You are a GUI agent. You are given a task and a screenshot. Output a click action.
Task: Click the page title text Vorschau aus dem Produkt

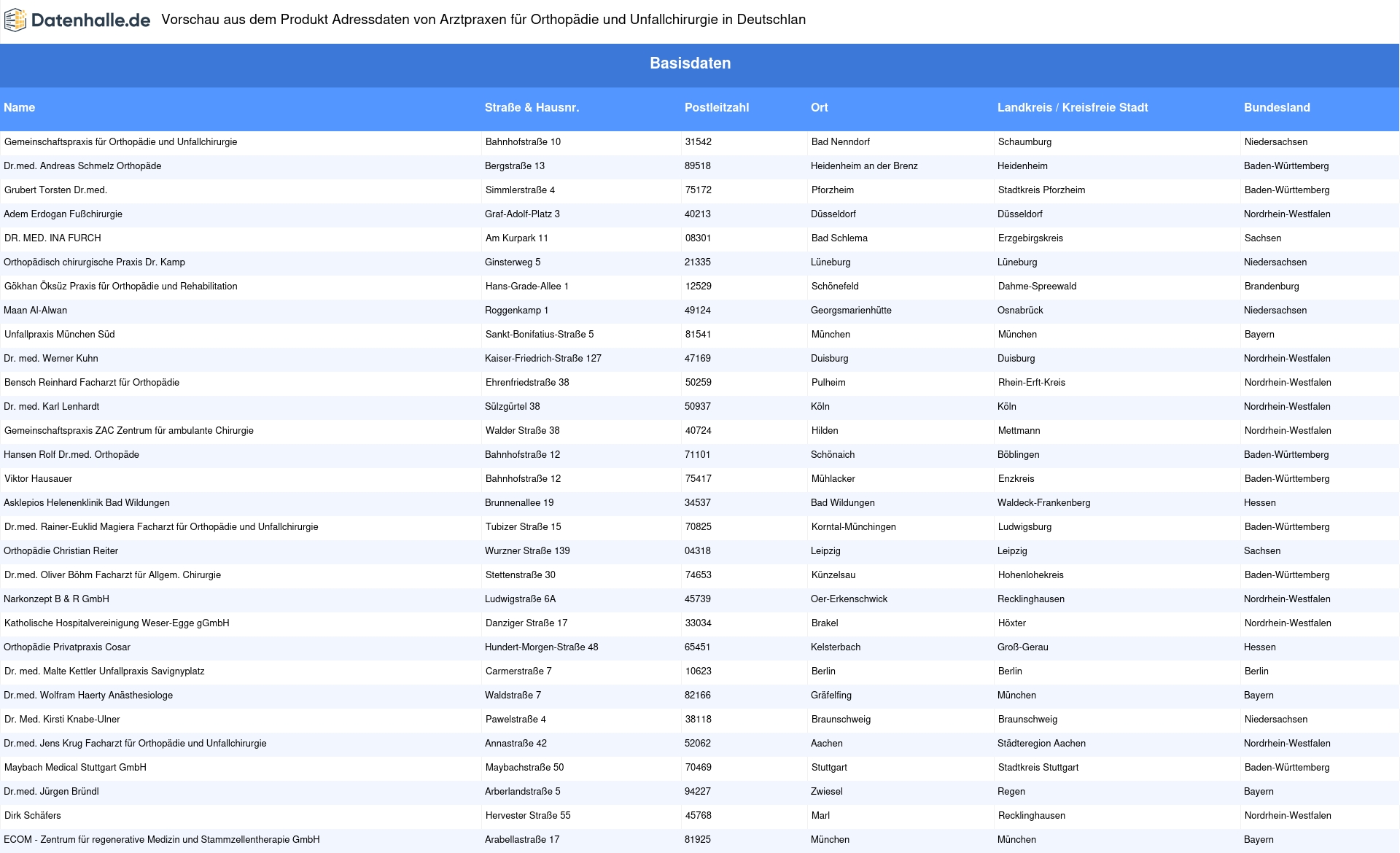[483, 20]
